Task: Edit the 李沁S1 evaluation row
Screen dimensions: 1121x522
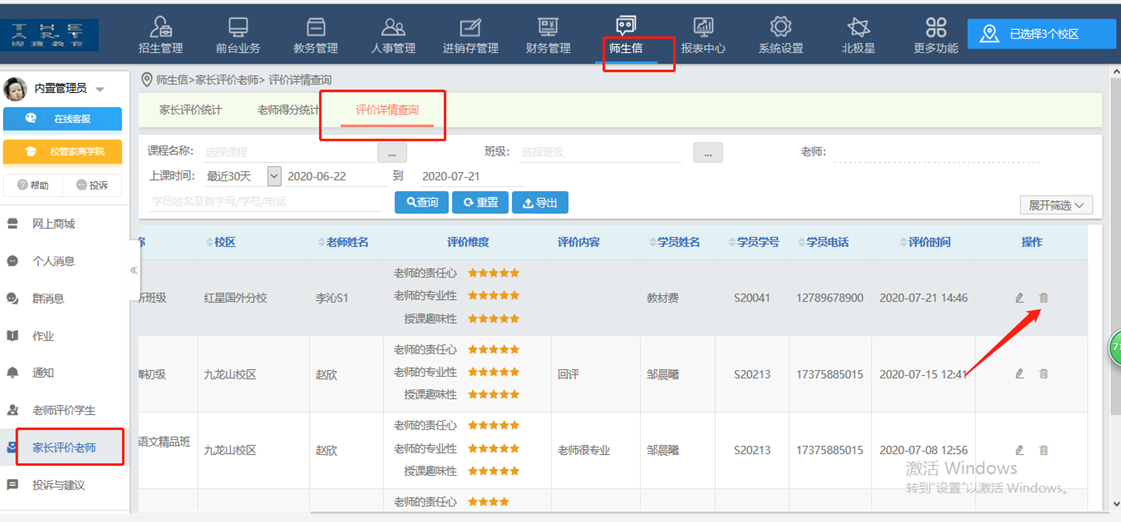Action: [1019, 298]
